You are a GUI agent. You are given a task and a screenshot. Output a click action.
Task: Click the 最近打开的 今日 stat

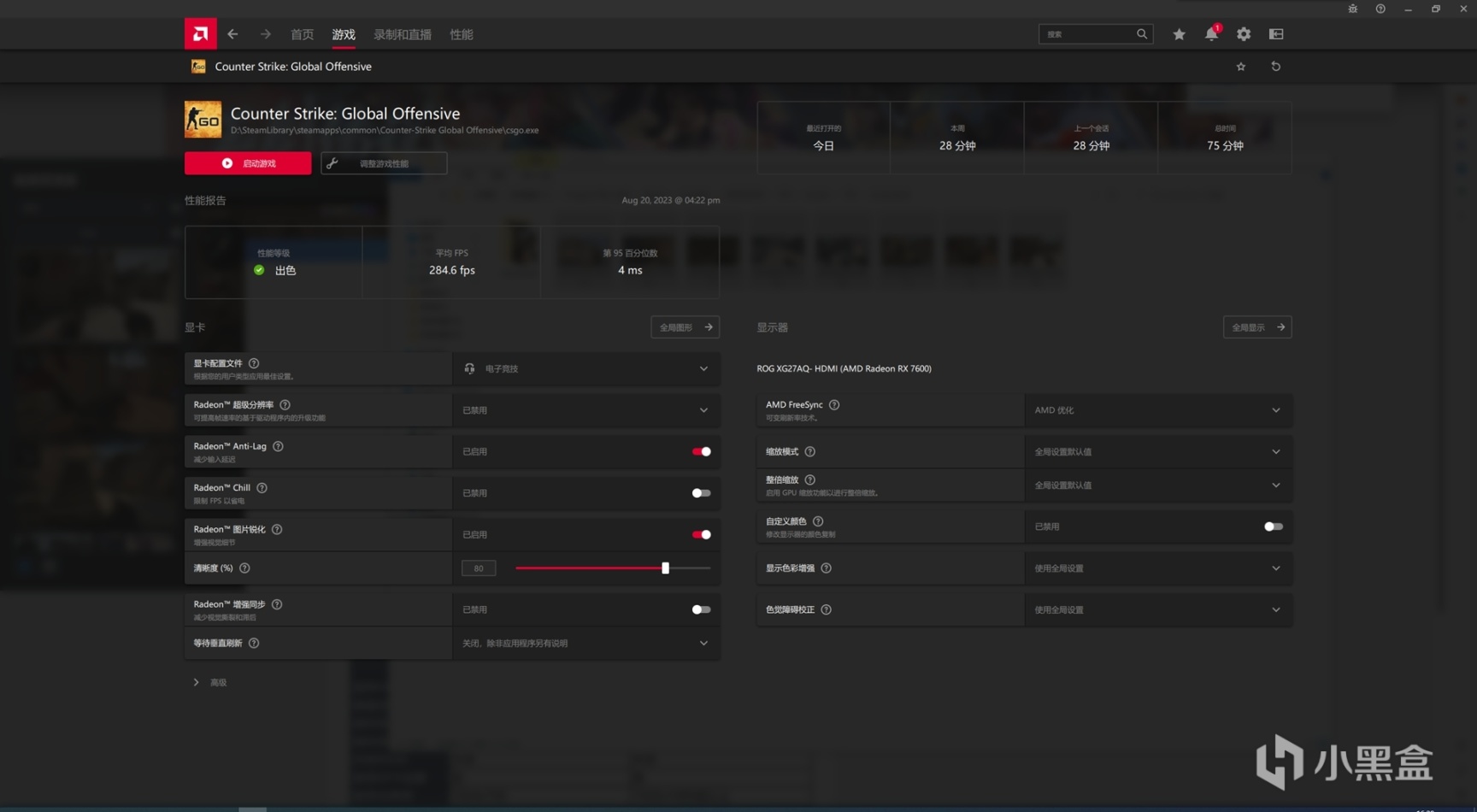[823, 138]
